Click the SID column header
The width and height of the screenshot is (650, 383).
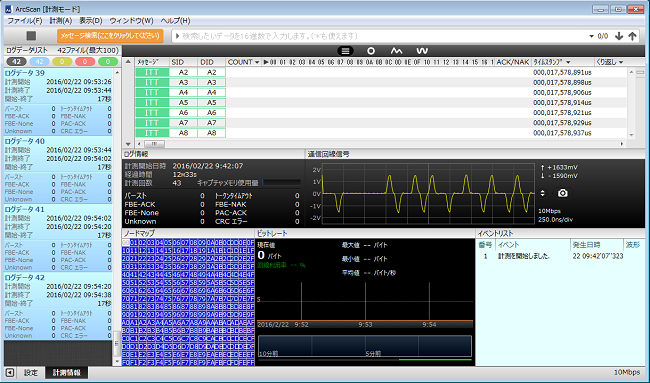[x=183, y=62]
